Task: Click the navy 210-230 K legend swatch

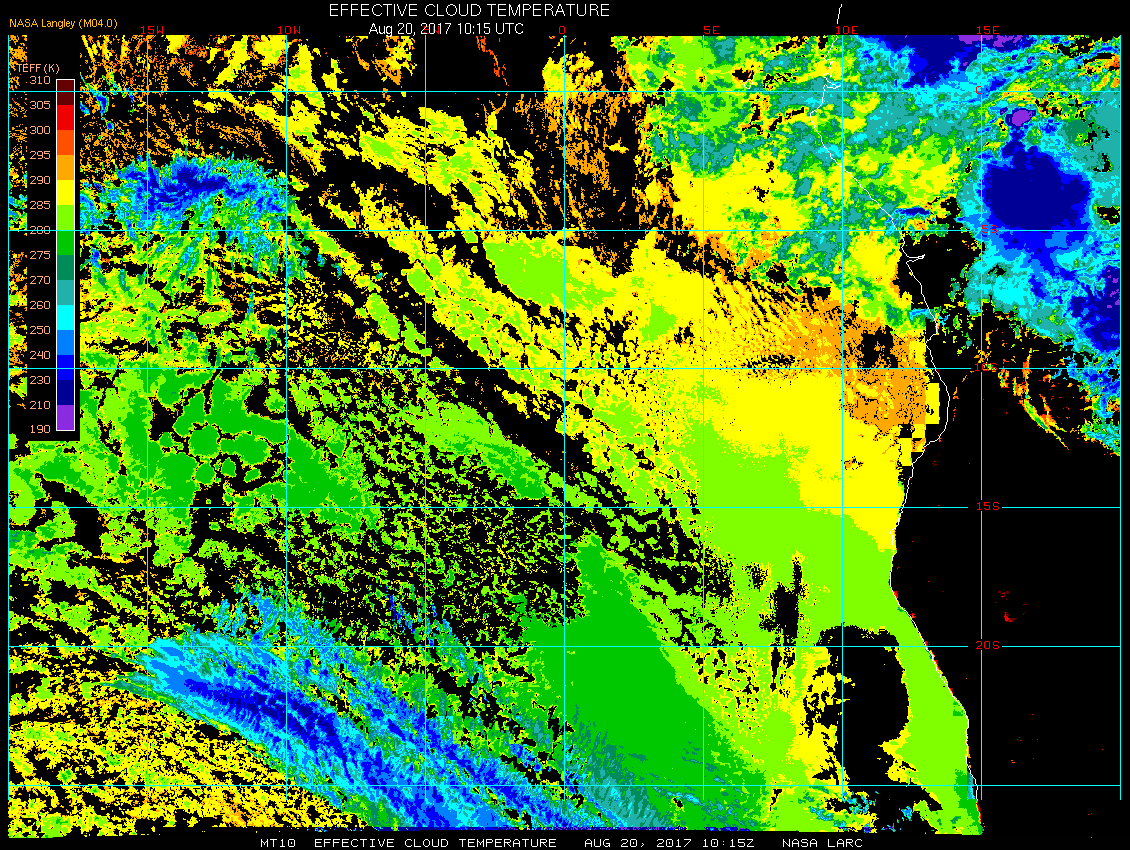Action: [x=66, y=393]
